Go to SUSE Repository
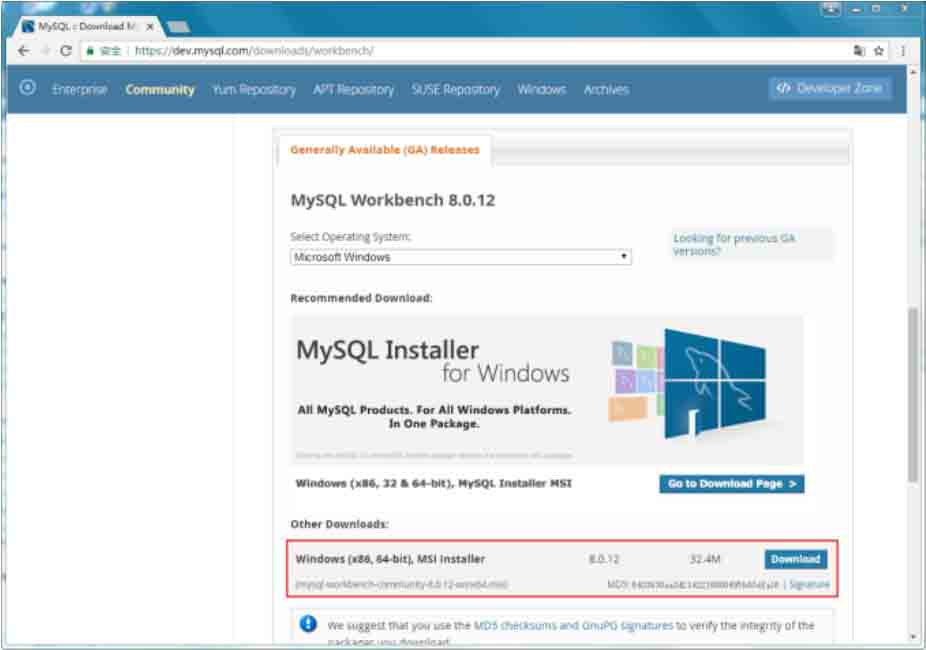This screenshot has width=926, height=650. pos(455,89)
